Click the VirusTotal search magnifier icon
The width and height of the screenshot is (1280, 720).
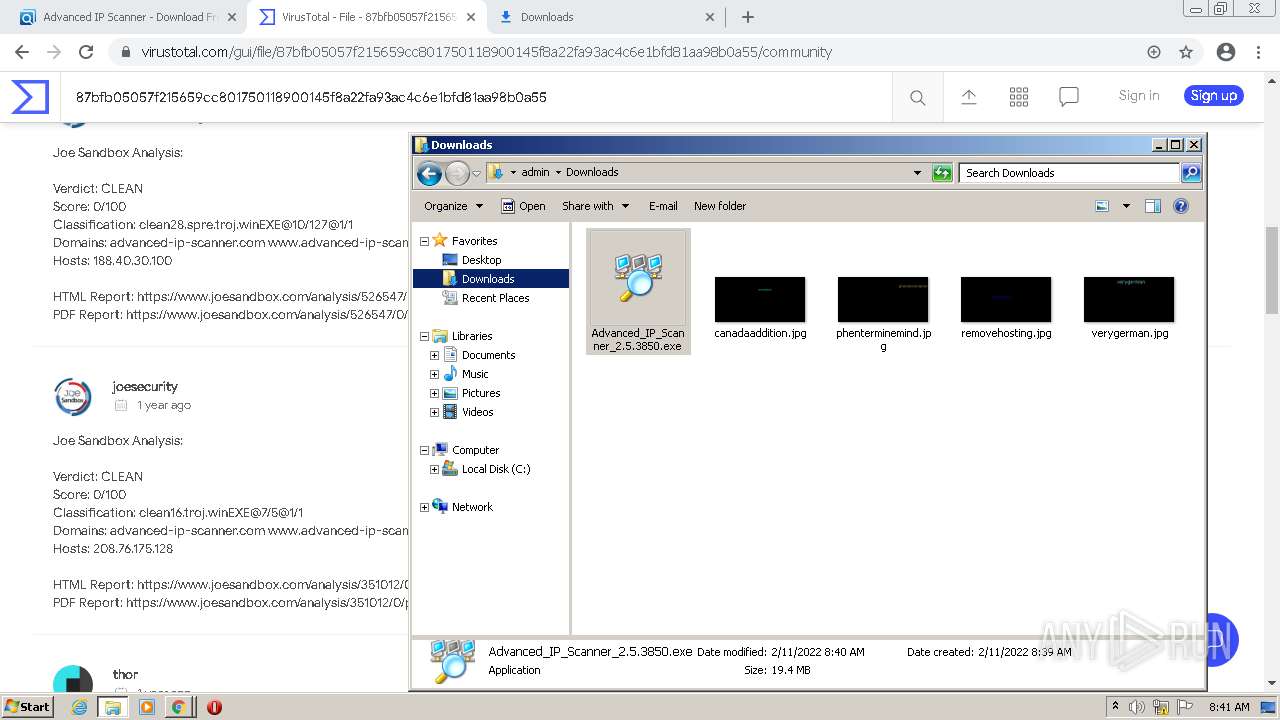click(x=917, y=97)
